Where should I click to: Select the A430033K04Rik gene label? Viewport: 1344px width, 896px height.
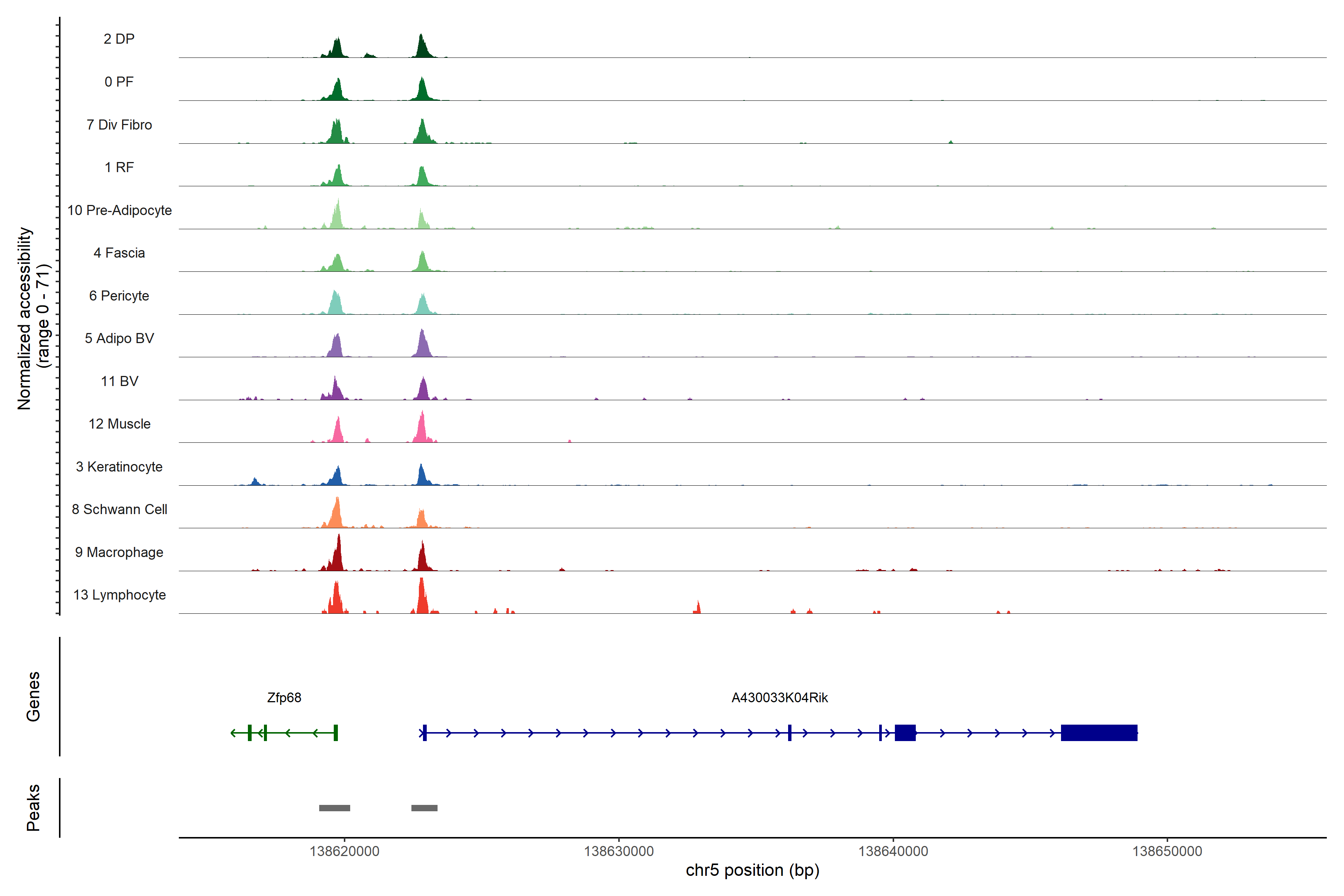[780, 698]
